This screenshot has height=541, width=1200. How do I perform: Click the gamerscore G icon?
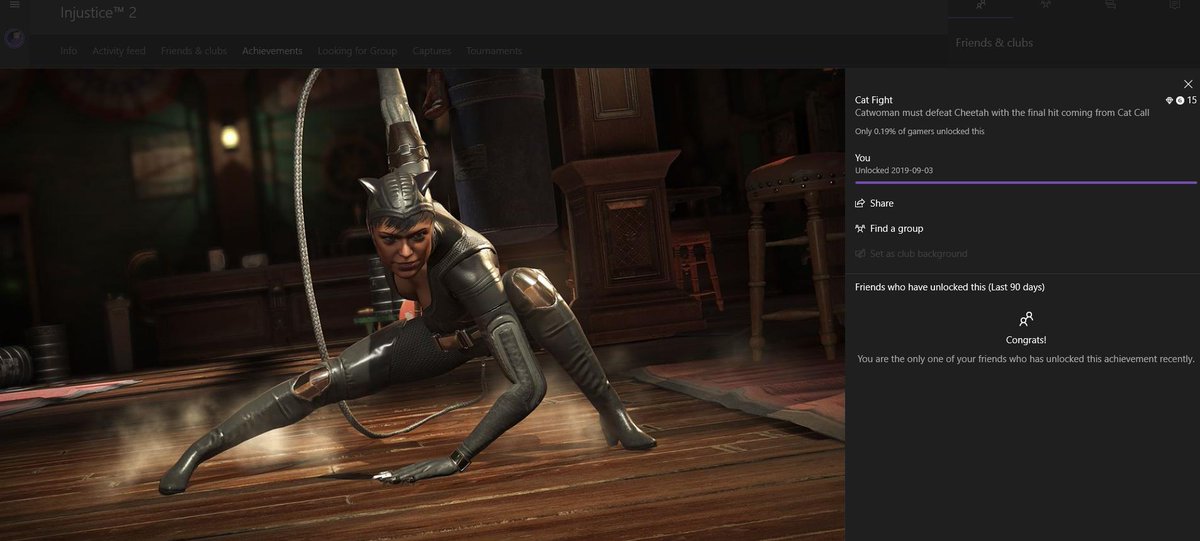coord(1180,100)
